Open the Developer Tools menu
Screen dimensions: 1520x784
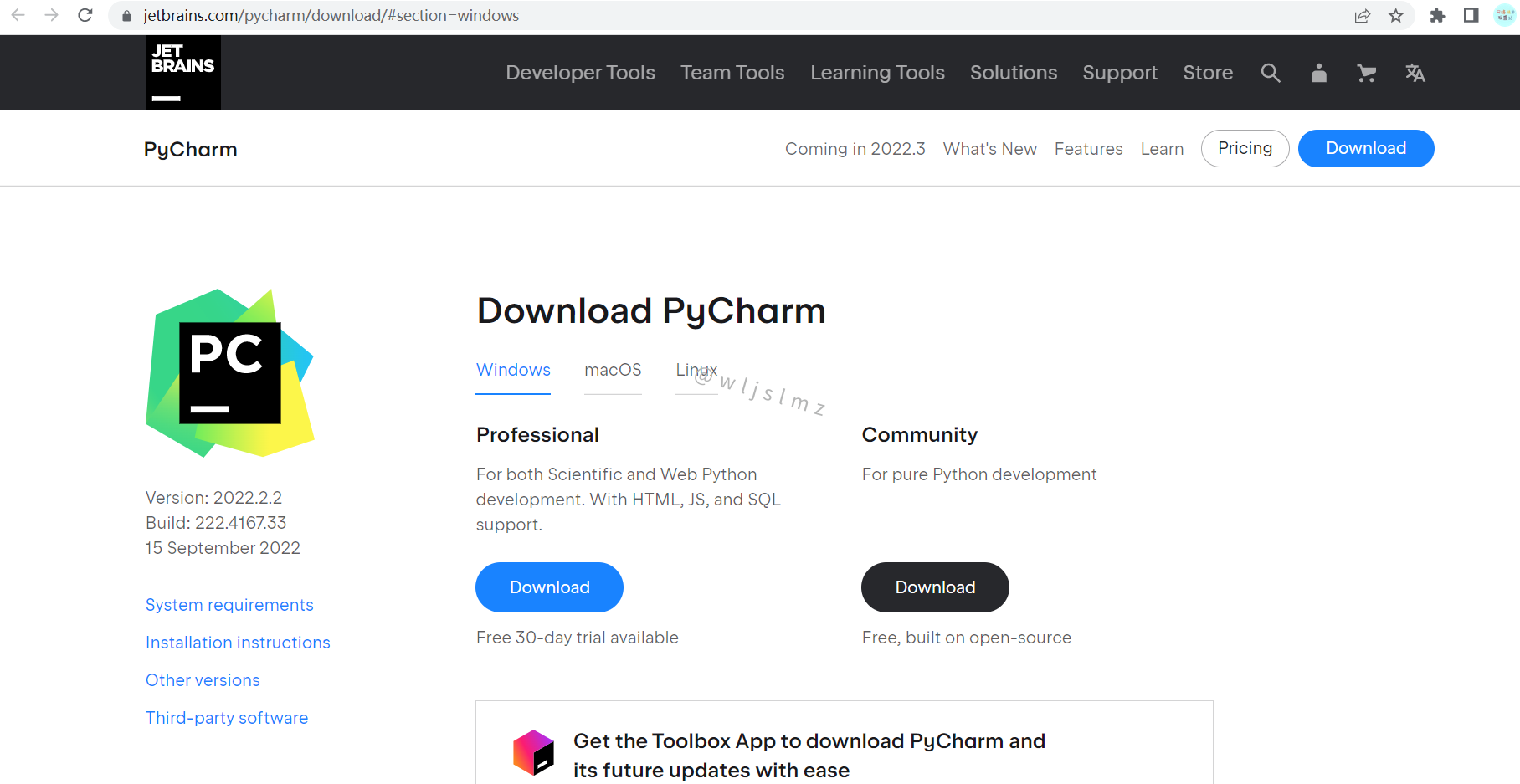click(580, 73)
